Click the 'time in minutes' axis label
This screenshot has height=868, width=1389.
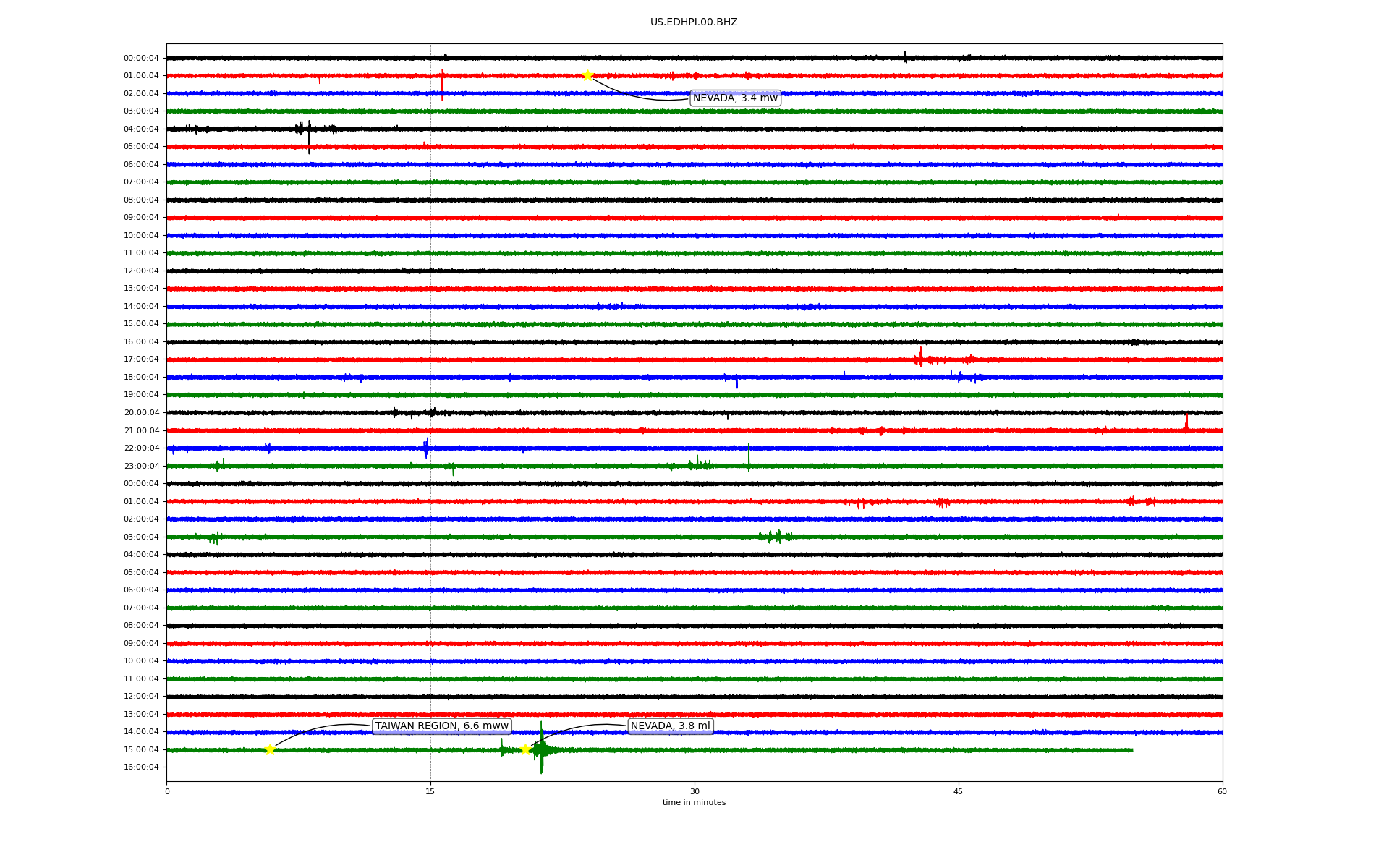[693, 803]
